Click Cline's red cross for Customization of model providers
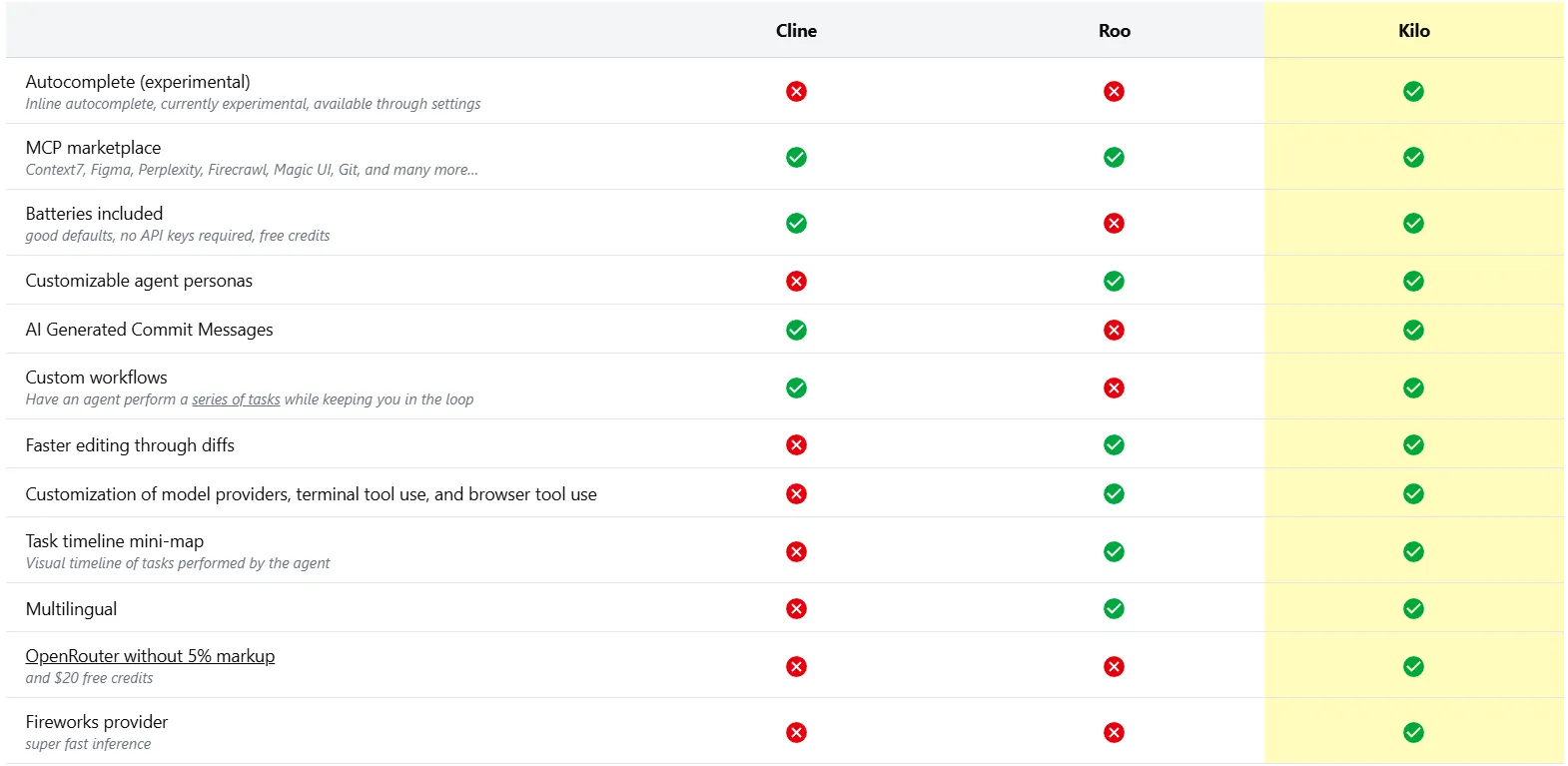Image resolution: width=1568 pixels, height=766 pixels. 796,493
